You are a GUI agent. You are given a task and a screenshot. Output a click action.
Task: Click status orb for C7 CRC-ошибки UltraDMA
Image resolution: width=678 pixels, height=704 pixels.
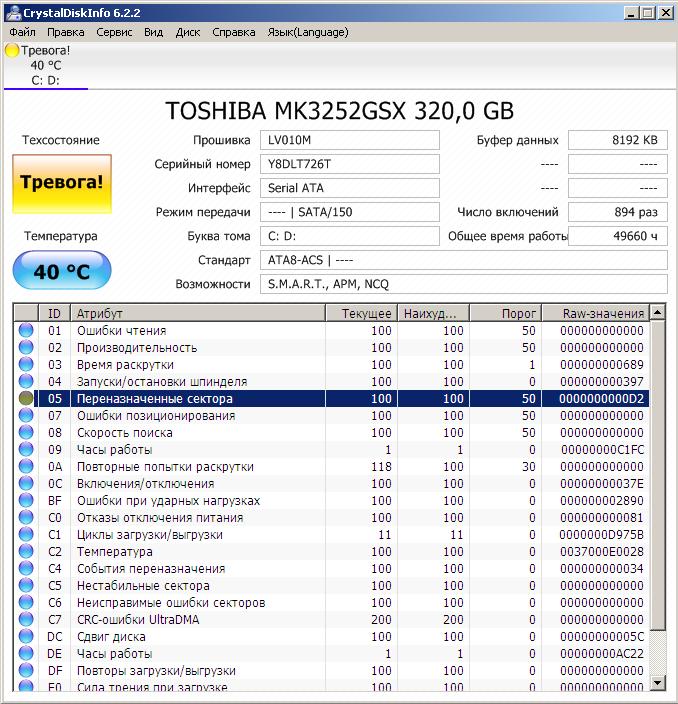26,620
